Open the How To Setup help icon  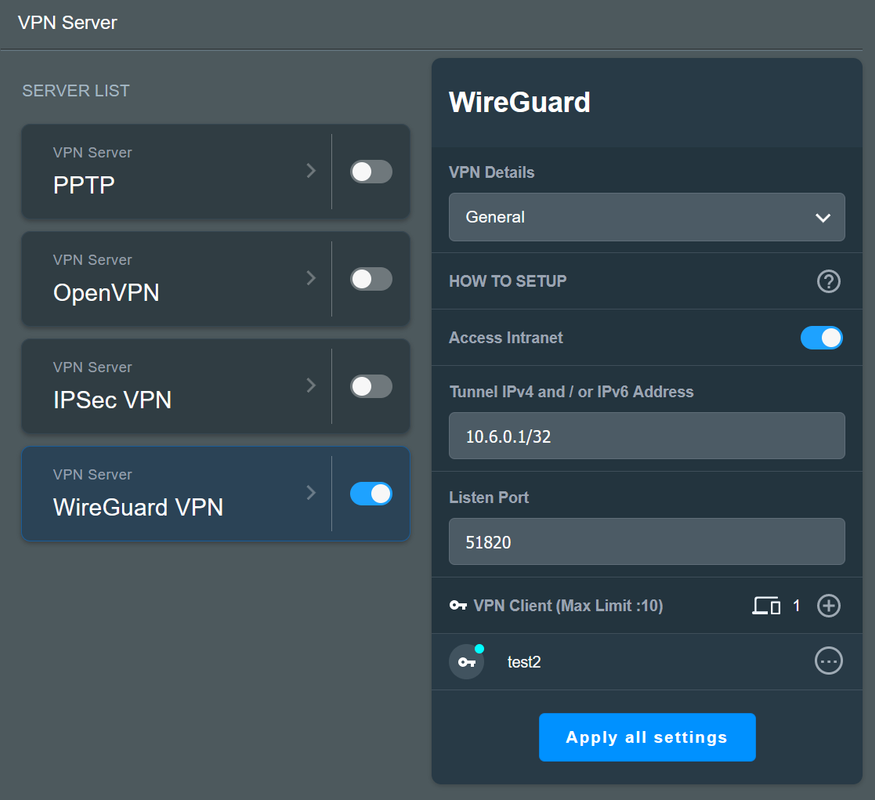coord(828,281)
